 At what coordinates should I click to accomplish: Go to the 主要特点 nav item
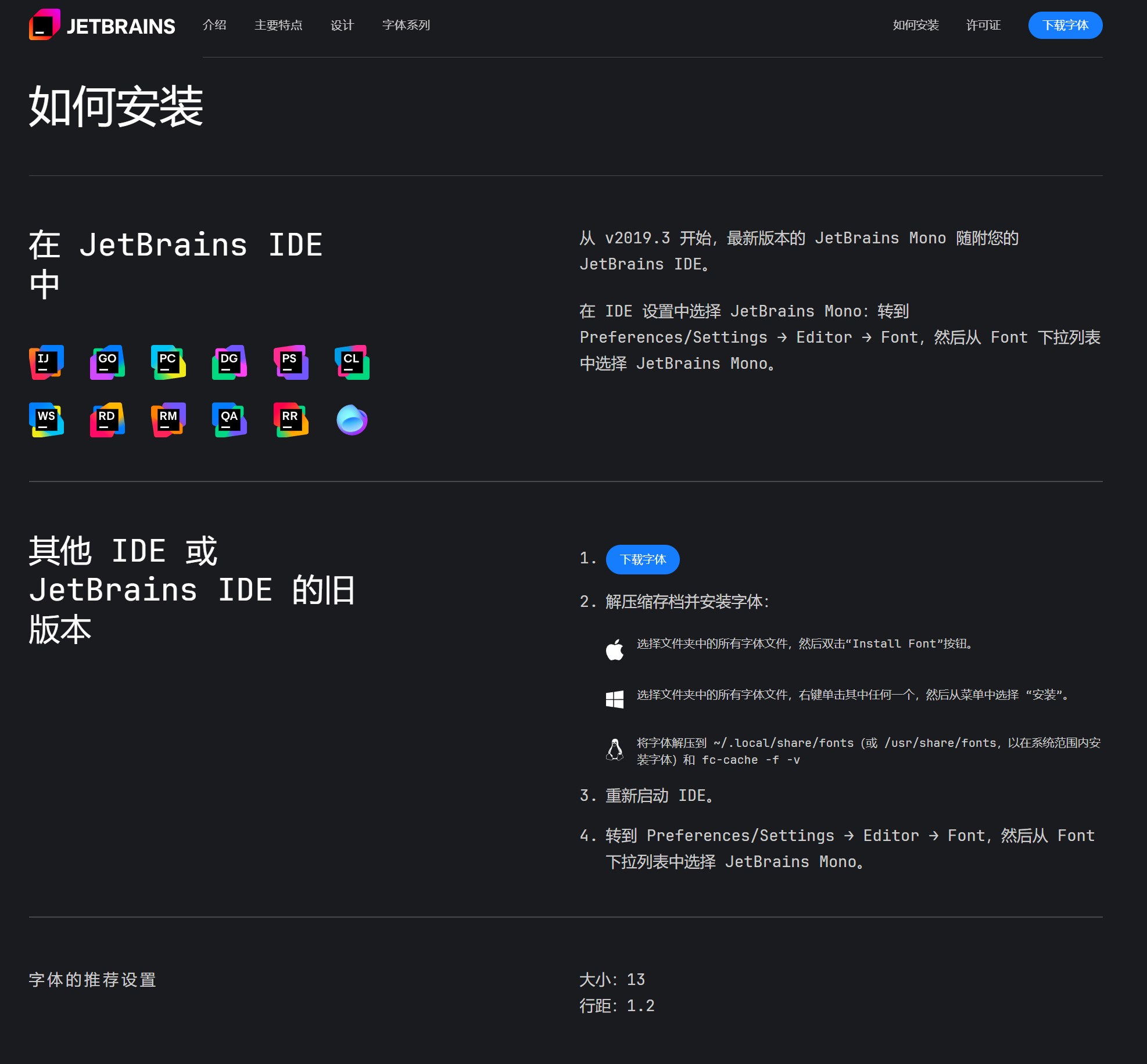[278, 25]
